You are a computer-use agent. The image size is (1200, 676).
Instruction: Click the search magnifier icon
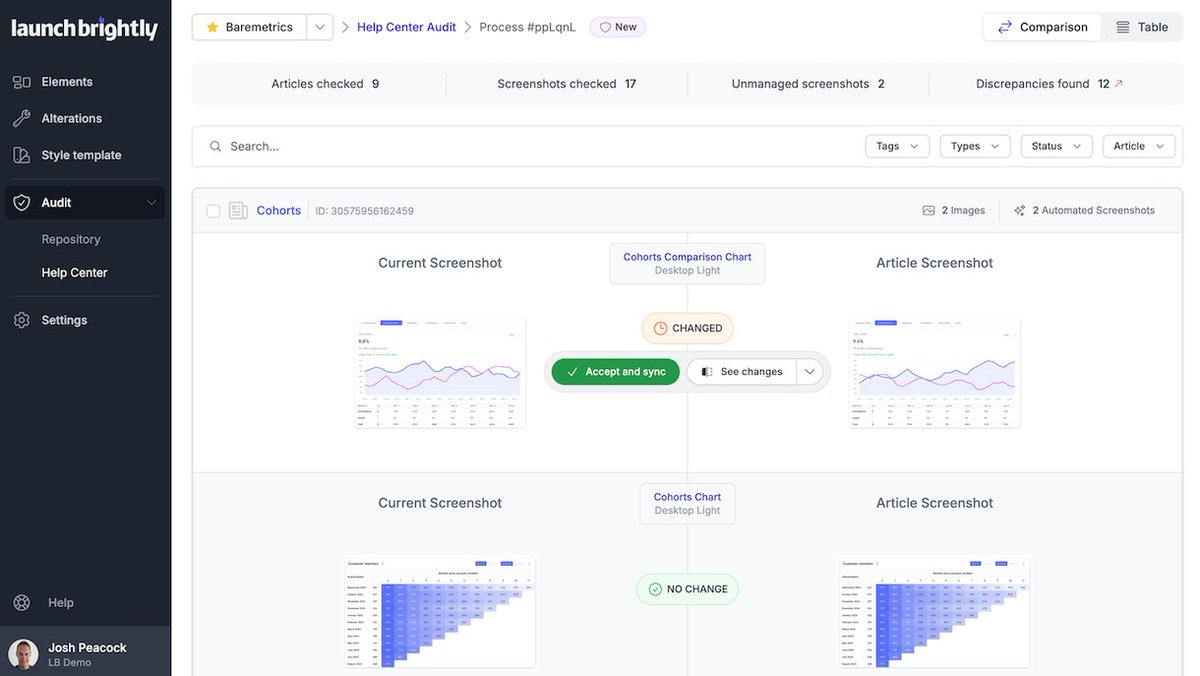[x=215, y=146]
